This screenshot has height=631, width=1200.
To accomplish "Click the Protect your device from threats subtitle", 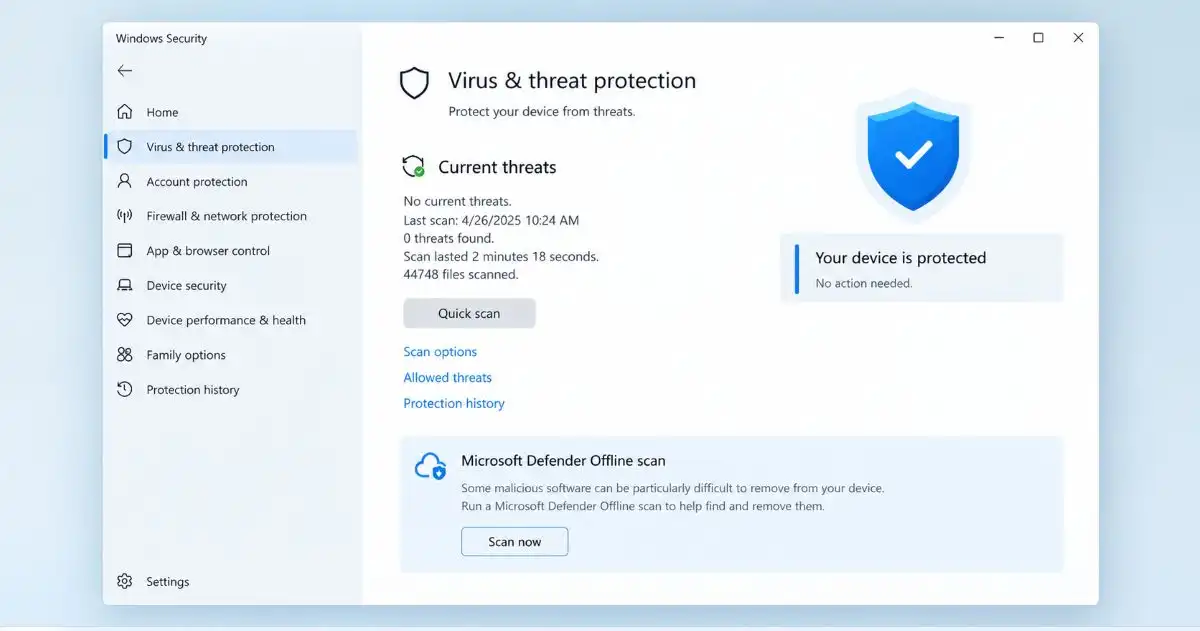I will click(x=542, y=112).
